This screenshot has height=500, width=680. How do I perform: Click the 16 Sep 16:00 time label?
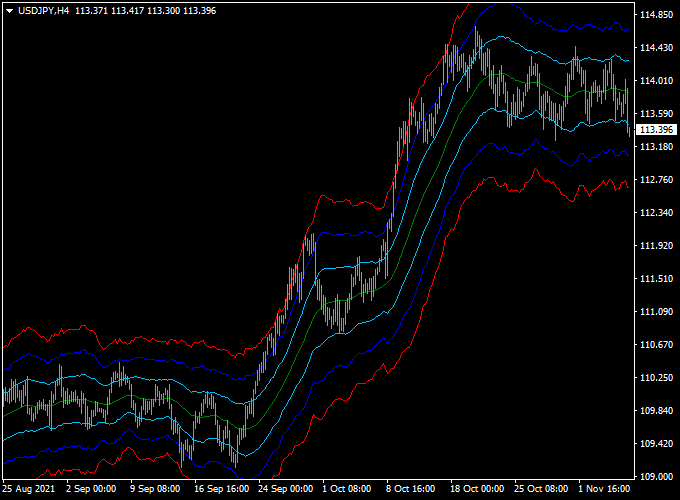point(222,489)
